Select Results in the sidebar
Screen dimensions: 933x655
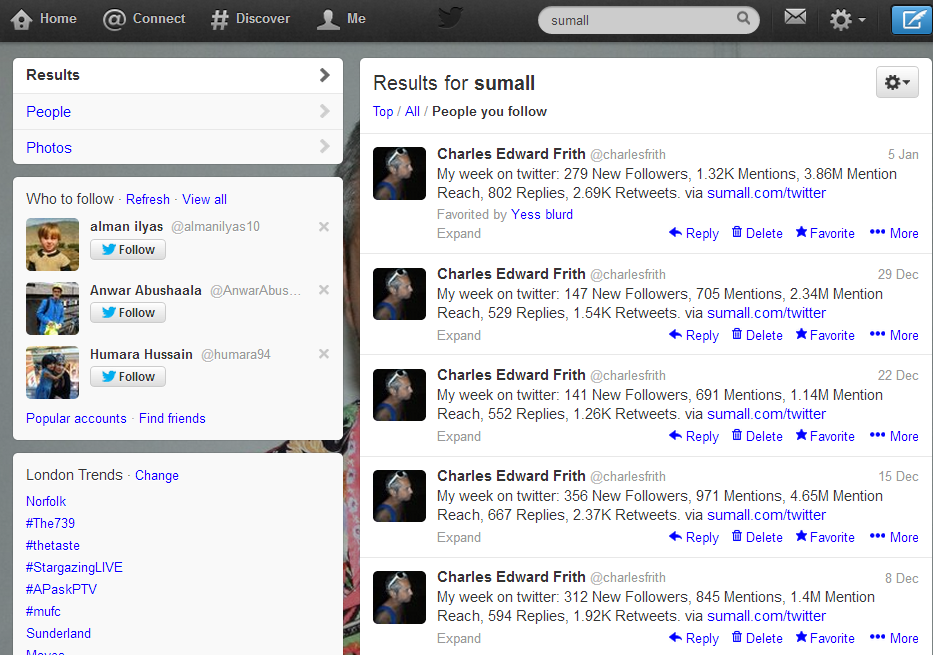tap(178, 76)
